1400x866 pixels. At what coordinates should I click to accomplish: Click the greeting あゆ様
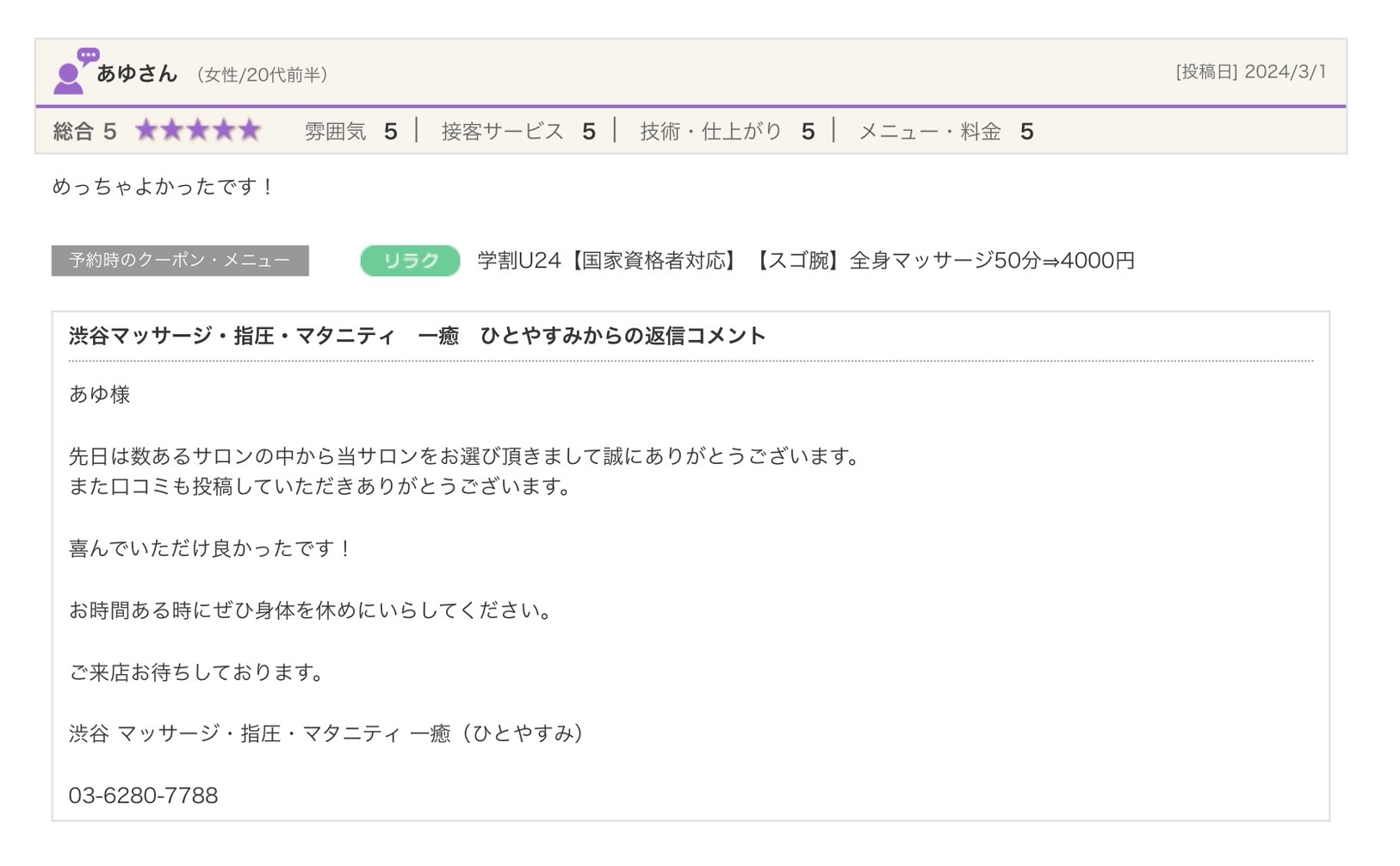click(99, 394)
